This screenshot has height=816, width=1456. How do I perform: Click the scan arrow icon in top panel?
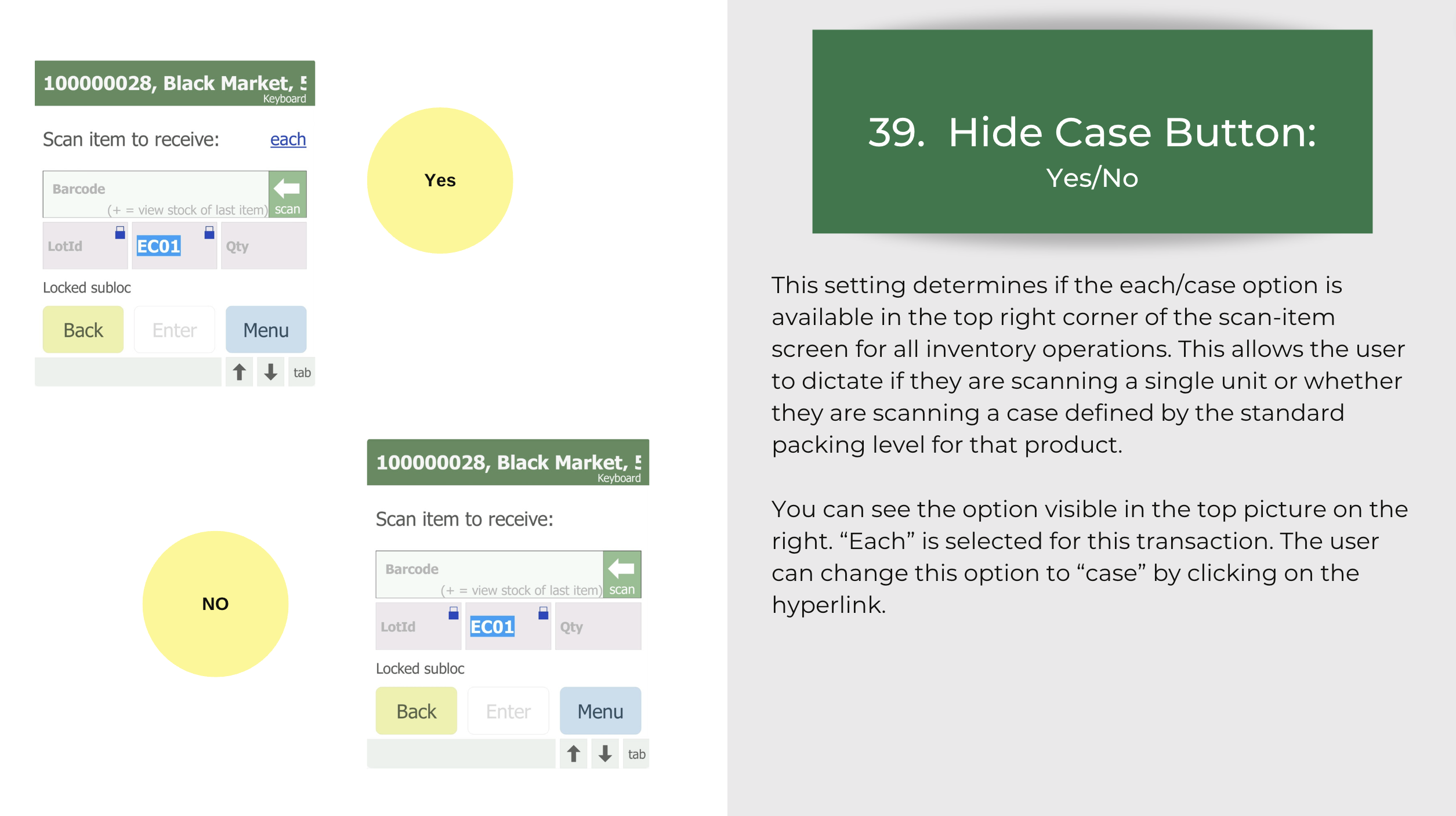click(x=287, y=194)
